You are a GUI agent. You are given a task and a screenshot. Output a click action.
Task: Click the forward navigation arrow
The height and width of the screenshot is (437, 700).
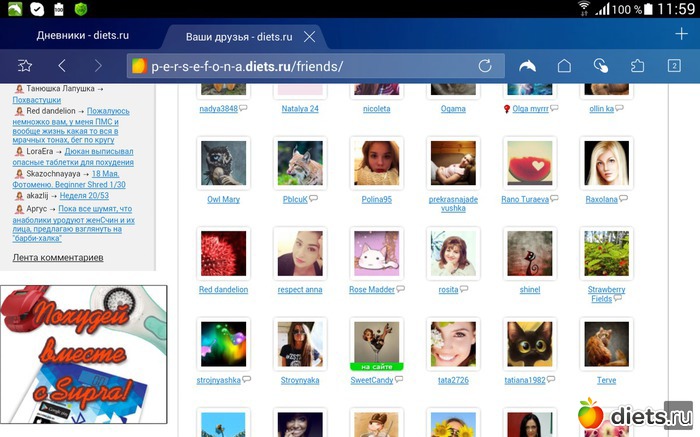(98, 66)
